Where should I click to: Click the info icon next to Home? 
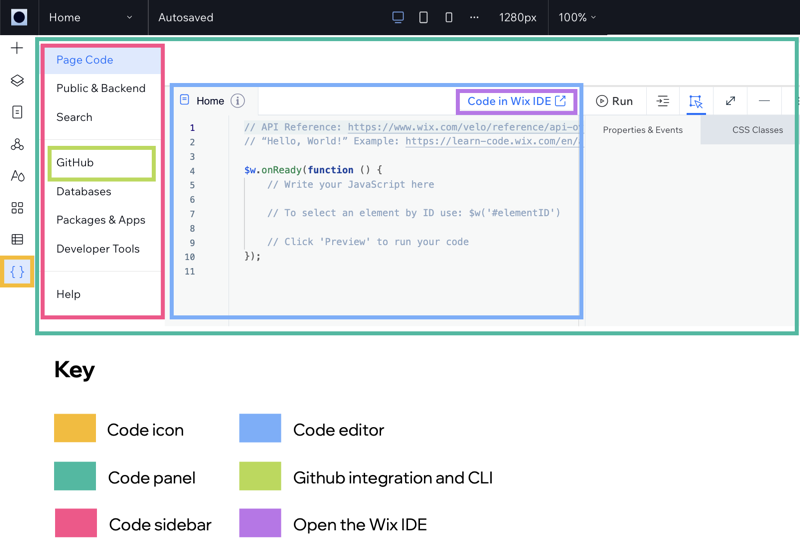coord(237,101)
